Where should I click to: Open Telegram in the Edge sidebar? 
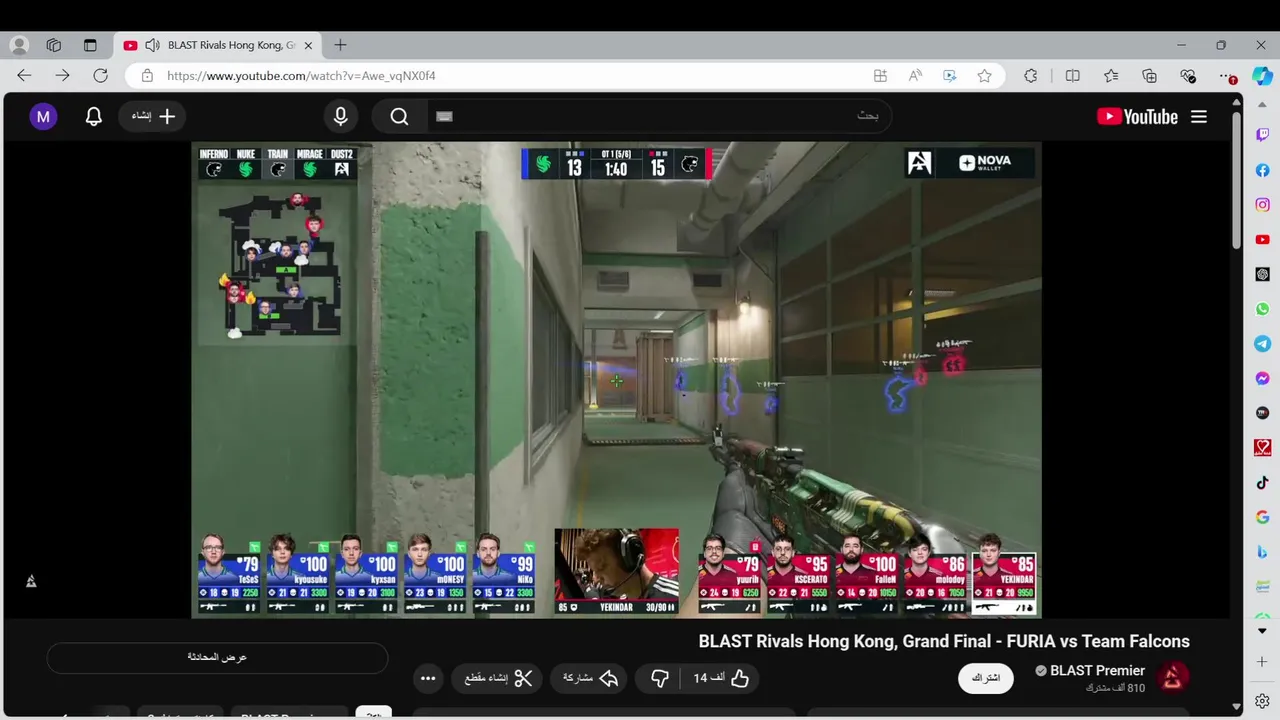(1262, 344)
